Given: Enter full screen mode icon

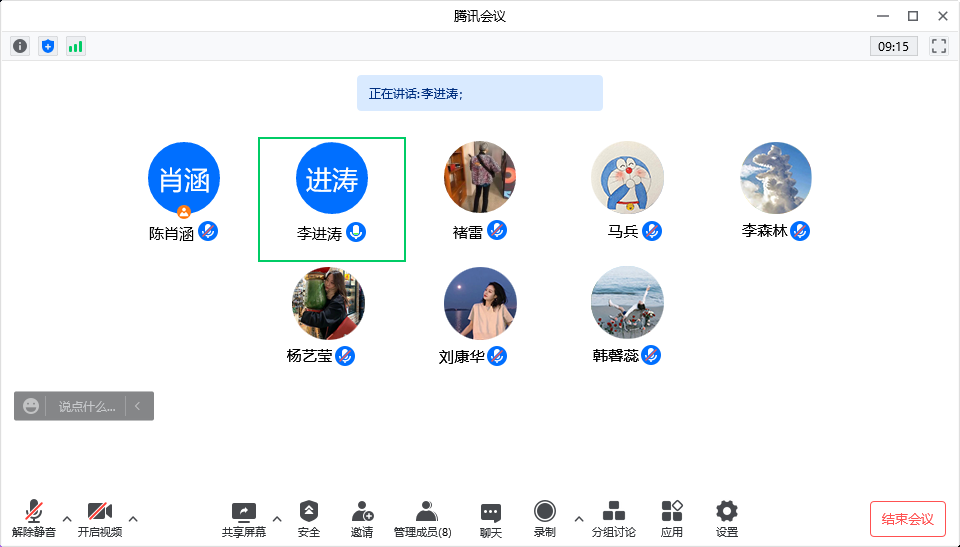Looking at the screenshot, I should click(938, 46).
